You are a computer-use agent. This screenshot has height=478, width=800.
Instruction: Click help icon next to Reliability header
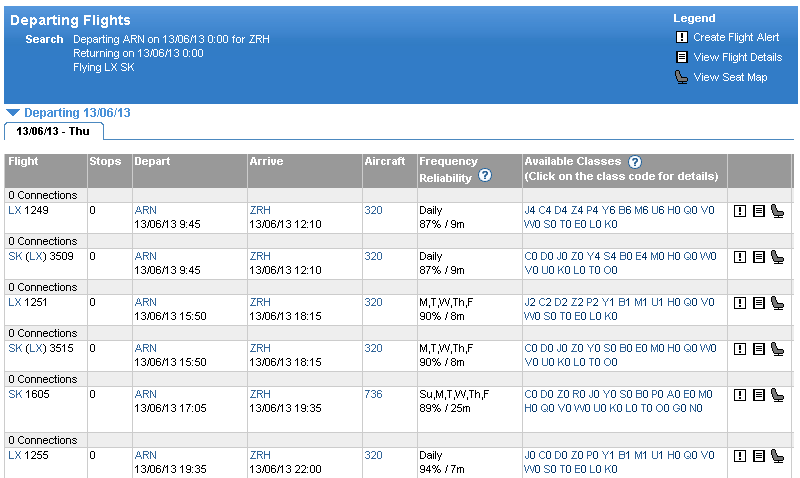pos(485,175)
